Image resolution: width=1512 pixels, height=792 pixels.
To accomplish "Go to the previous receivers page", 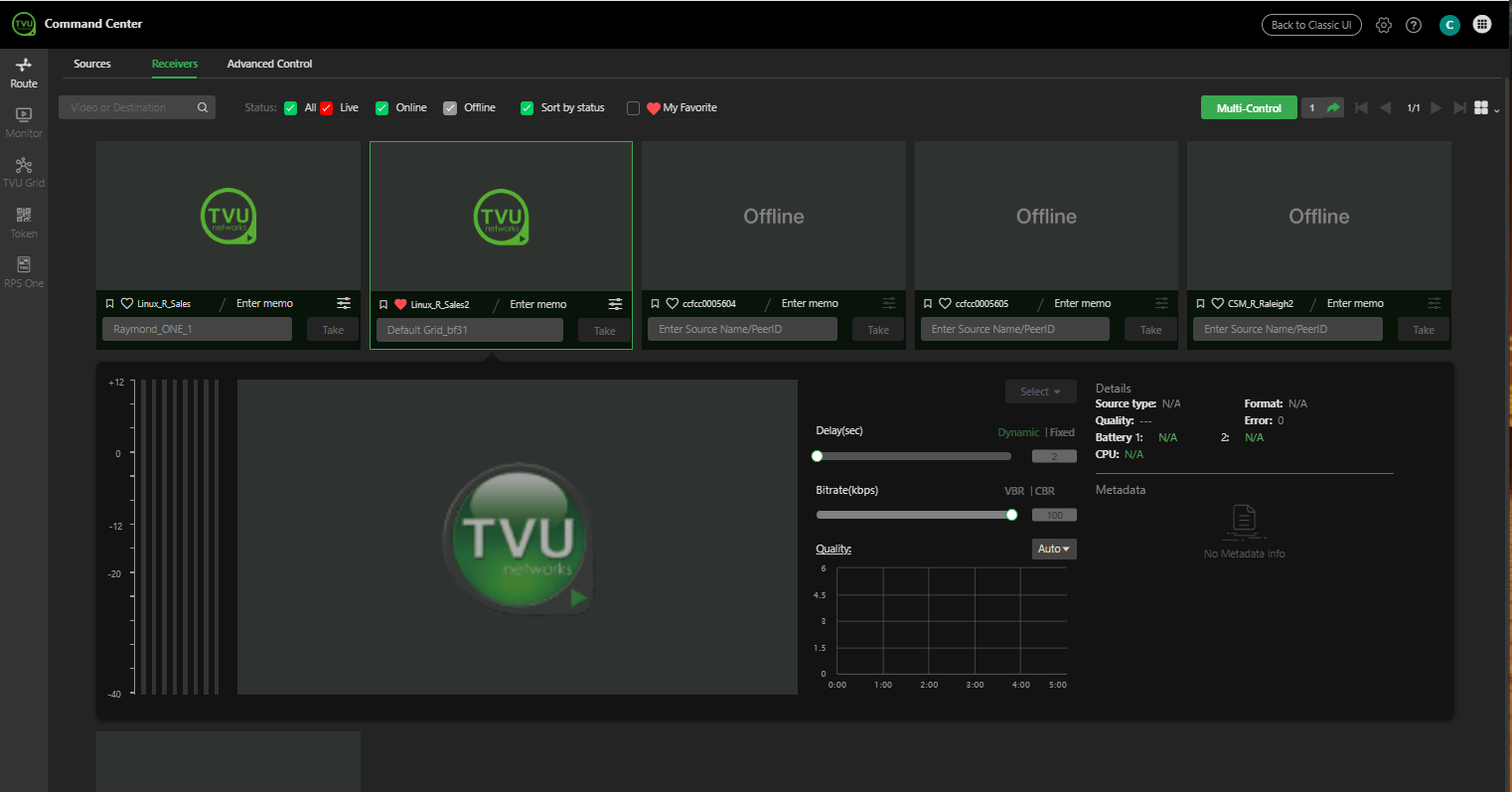I will [x=1385, y=107].
